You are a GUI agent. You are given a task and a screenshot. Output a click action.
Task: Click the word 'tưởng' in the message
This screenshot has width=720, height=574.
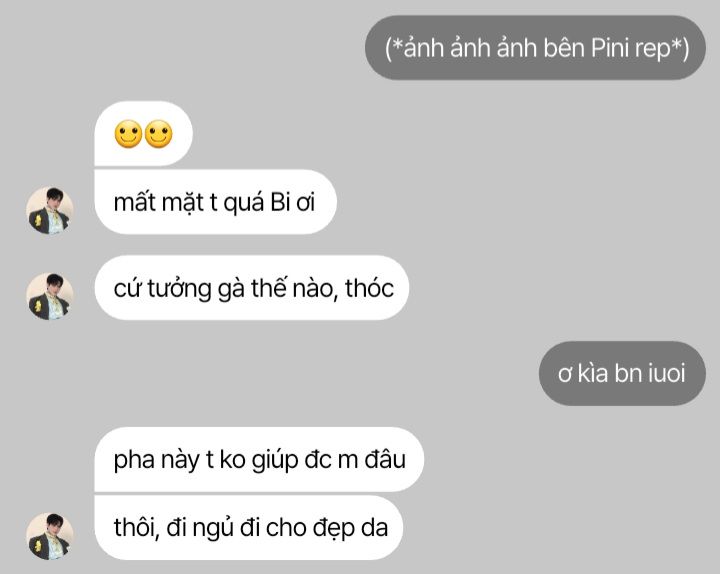tap(179, 289)
